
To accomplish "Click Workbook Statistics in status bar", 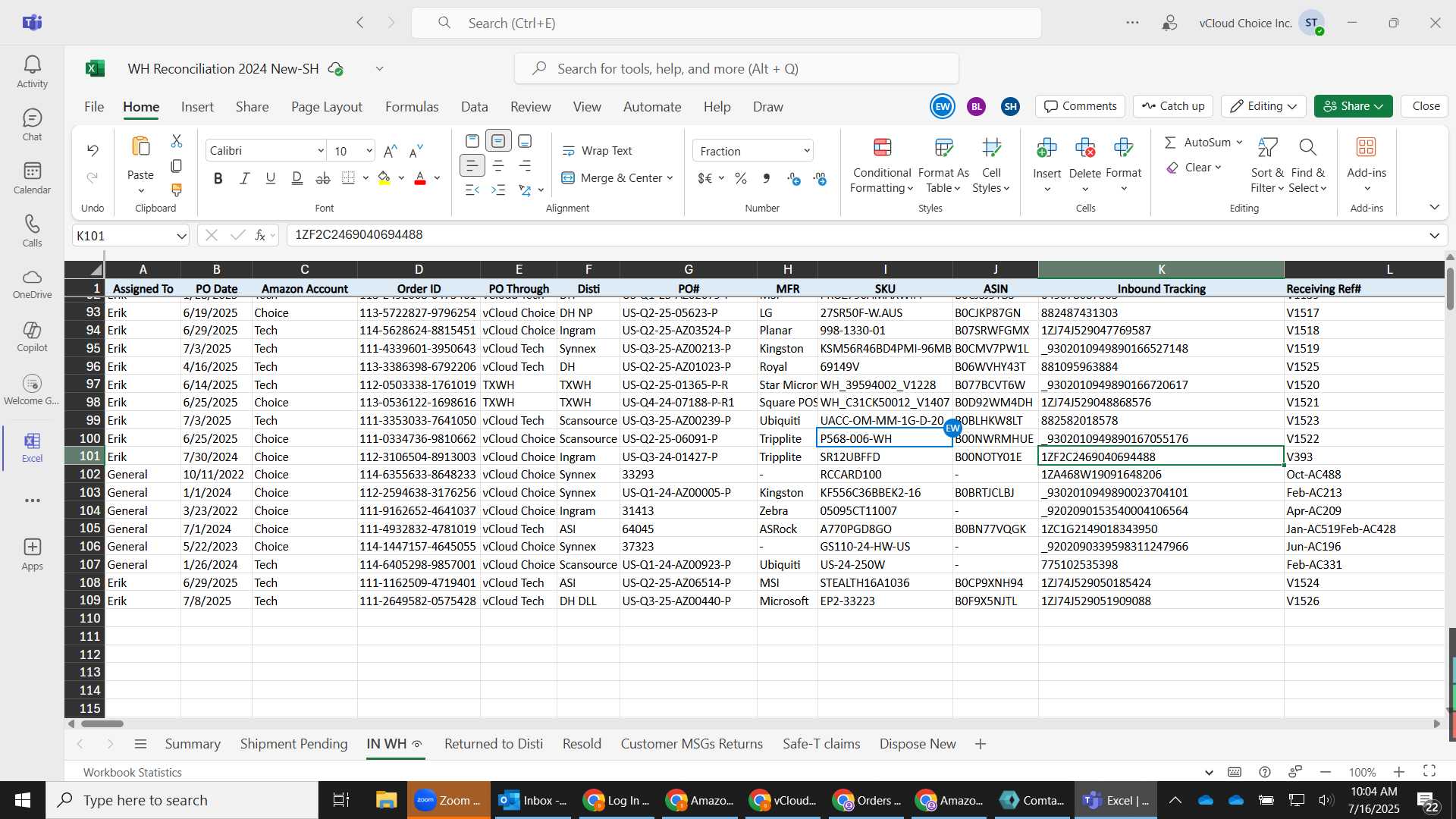I will (x=133, y=772).
